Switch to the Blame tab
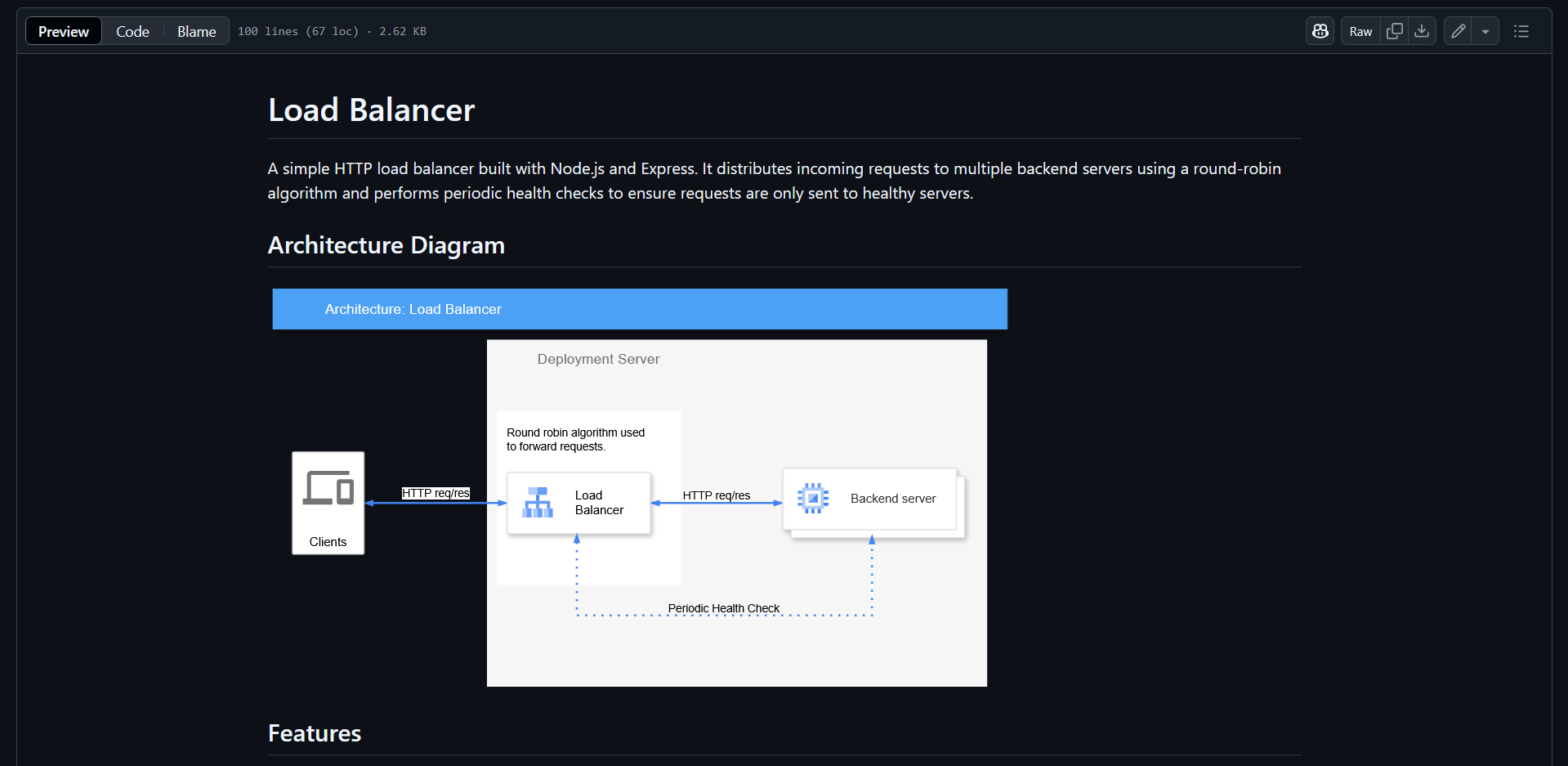Screen dimensions: 1568x766 [195, 30]
